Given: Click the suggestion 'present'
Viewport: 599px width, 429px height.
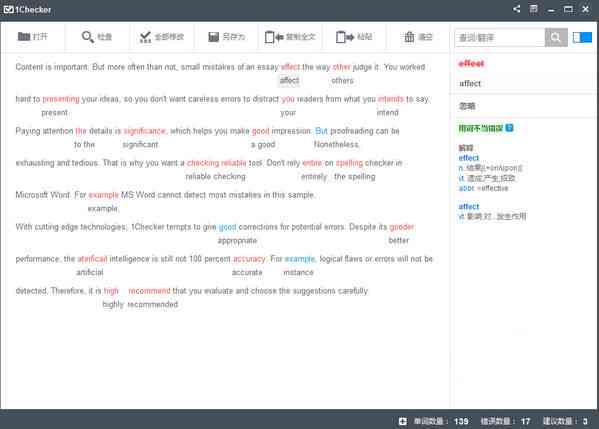Looking at the screenshot, I should tap(54, 113).
